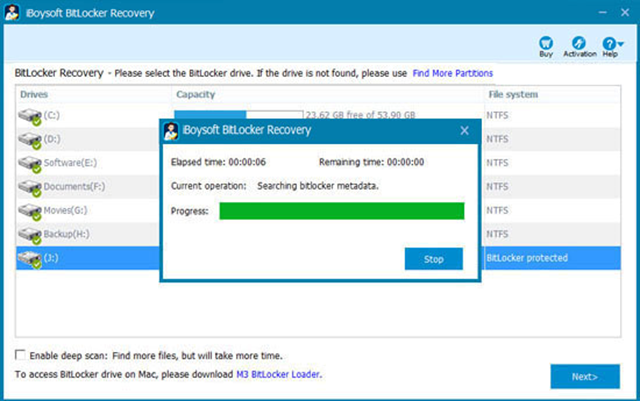This screenshot has height=401, width=640.
Task: Stop the BitLocker metadata search
Action: pos(433,259)
